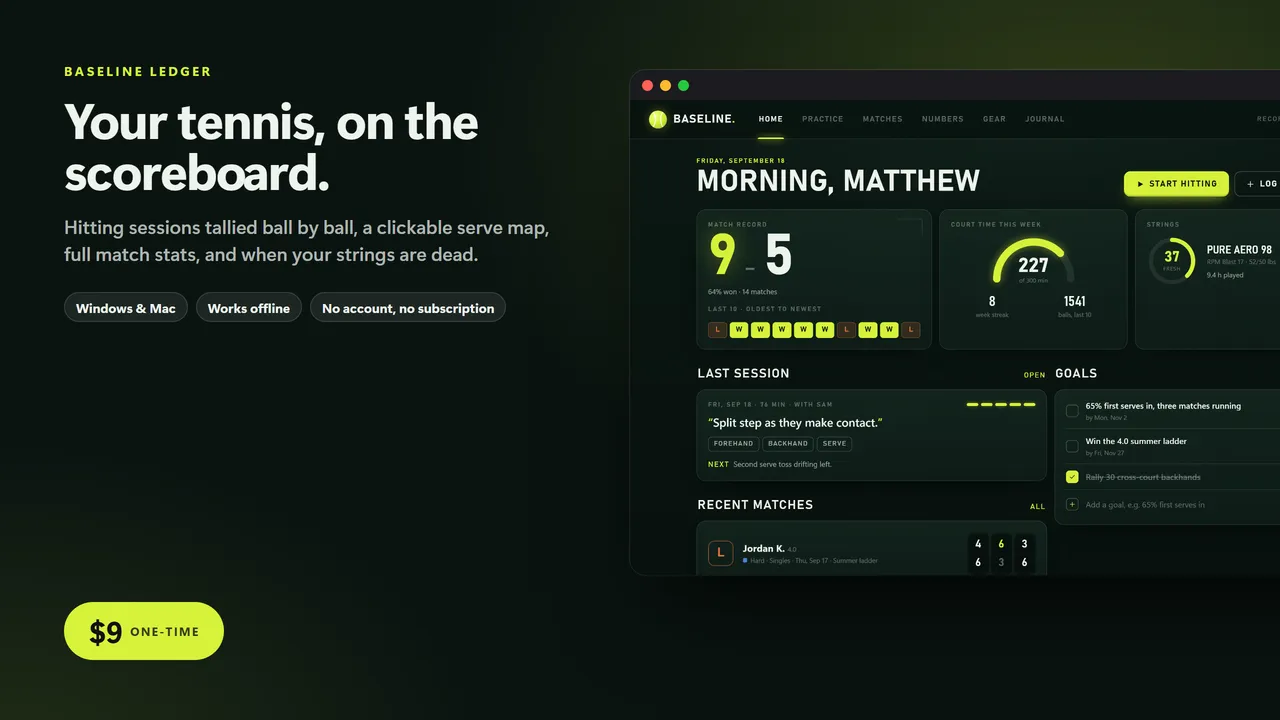Click the play icon in Start Hitting
This screenshot has height=720, width=1280.
pos(1140,184)
